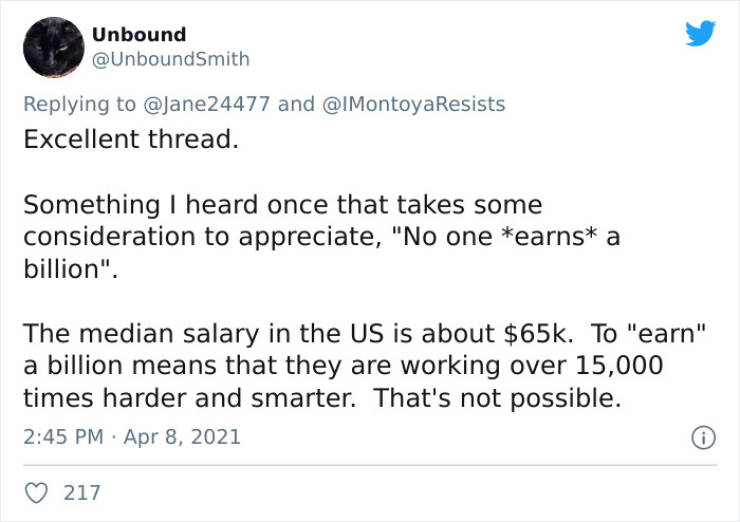Select the Apr 8, 2021 date
The image size is (740, 522).
(x=182, y=437)
